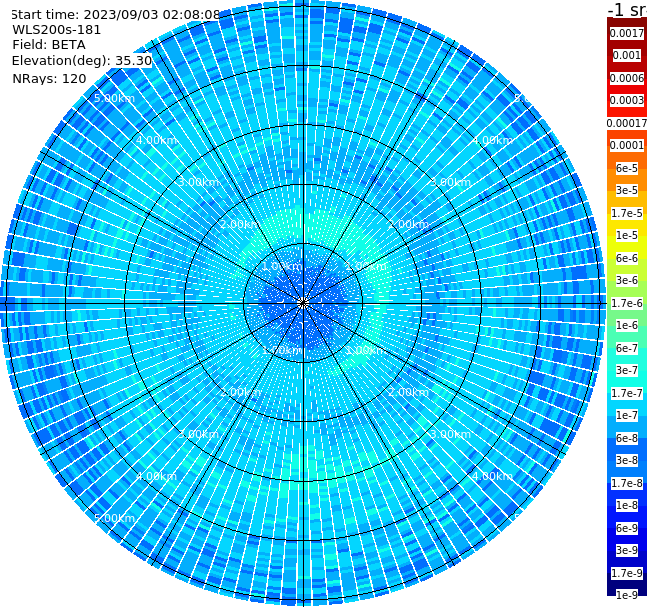Screen dimensions: 647x607
Task: Click the 6e-5 colorbar label
Action: click(x=627, y=168)
